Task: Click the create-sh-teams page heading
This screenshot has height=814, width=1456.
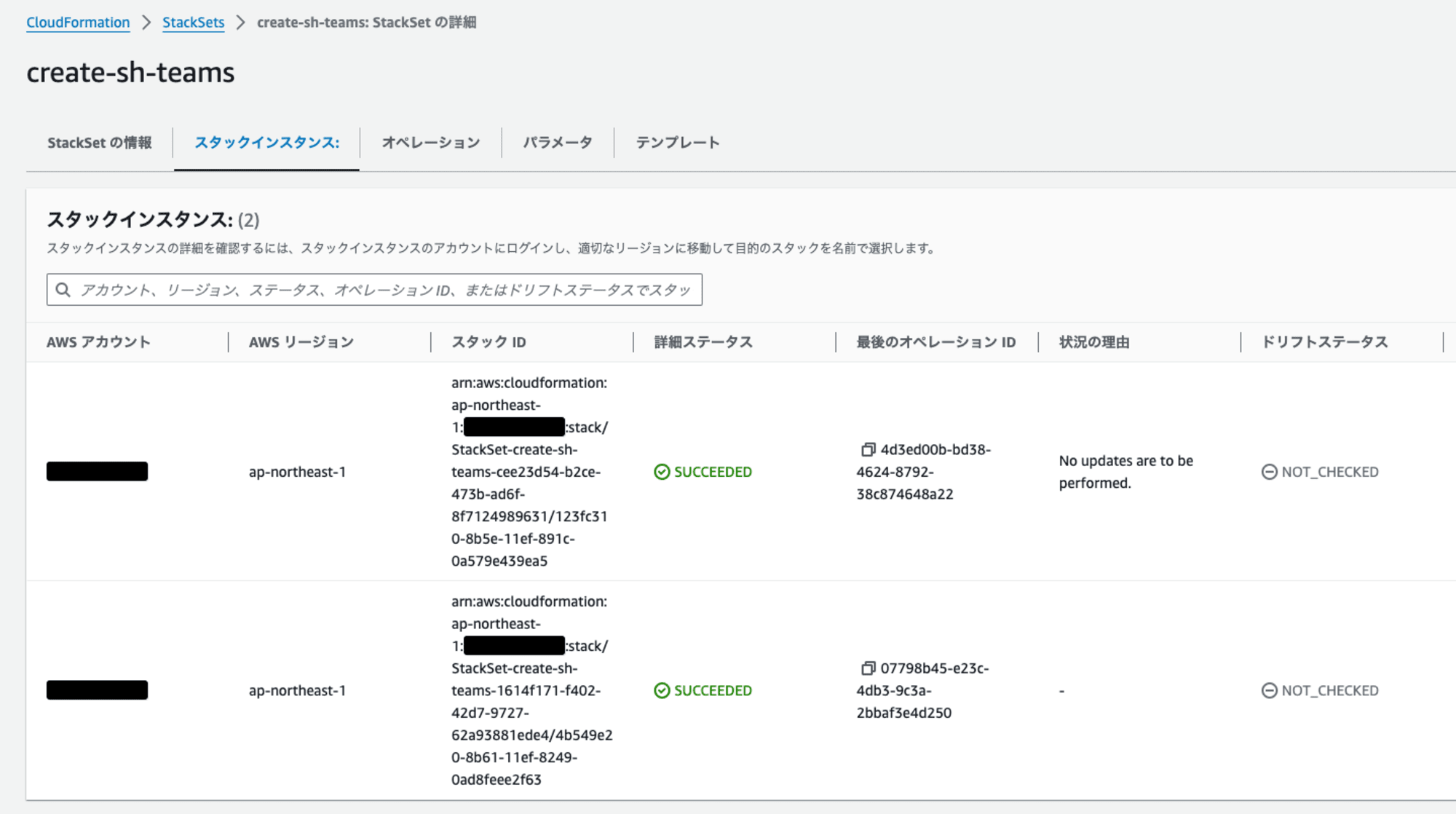Action: tap(130, 73)
